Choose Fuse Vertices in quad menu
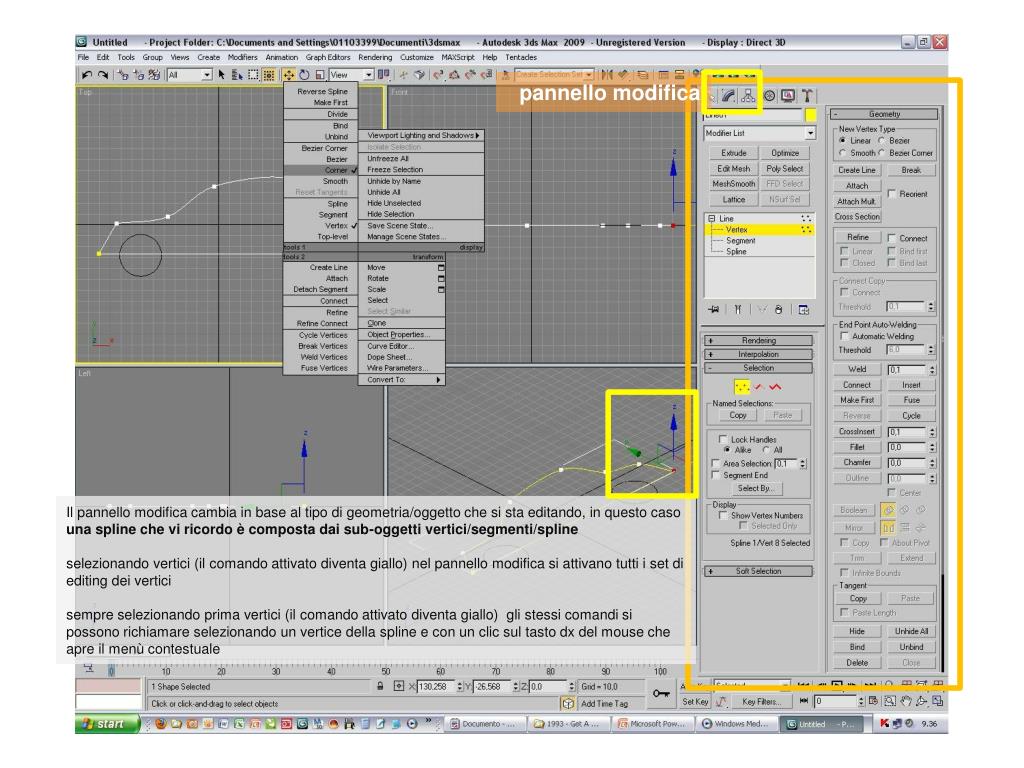This screenshot has height=768, width=1024. (x=324, y=368)
